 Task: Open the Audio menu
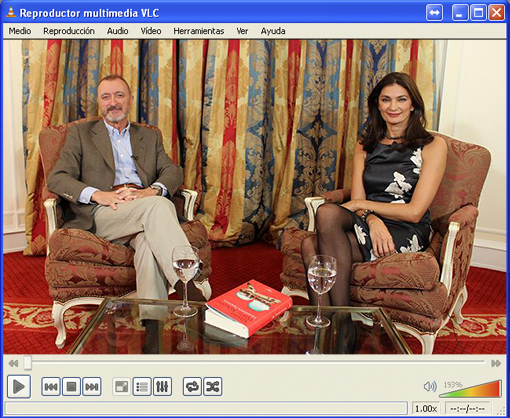pos(118,31)
